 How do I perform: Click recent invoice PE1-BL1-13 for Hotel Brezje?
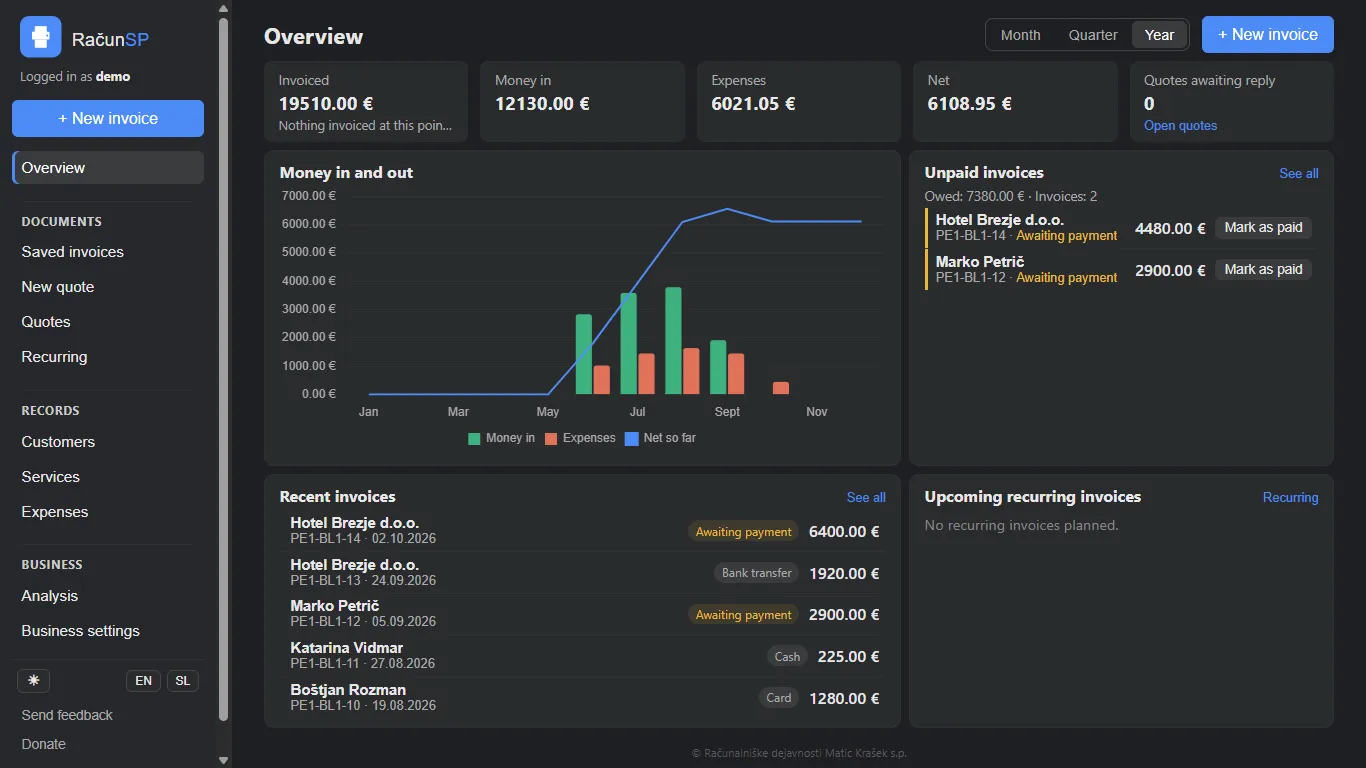[x=583, y=573]
